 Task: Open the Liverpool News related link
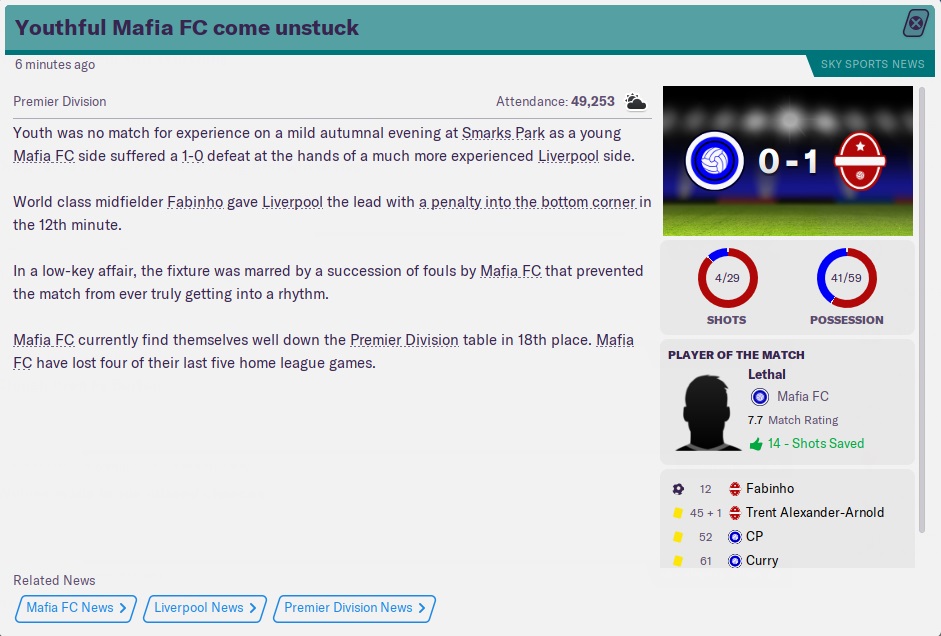pyautogui.click(x=205, y=608)
